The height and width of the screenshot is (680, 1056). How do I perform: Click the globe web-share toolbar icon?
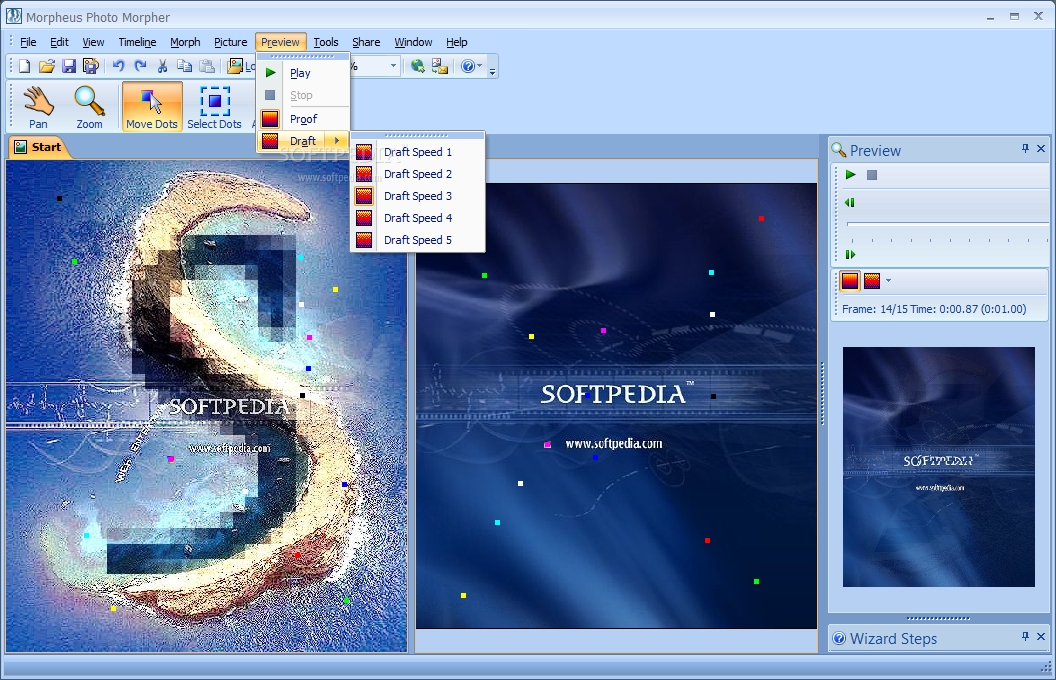(x=418, y=66)
